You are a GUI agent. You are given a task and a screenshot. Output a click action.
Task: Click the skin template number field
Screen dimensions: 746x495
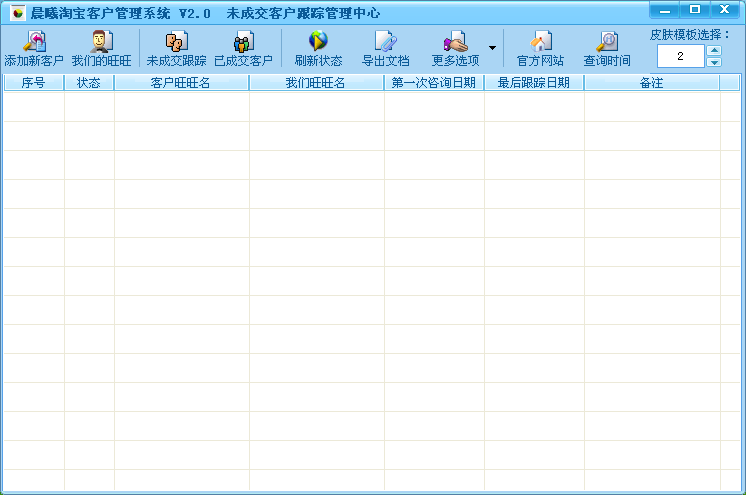pyautogui.click(x=680, y=56)
